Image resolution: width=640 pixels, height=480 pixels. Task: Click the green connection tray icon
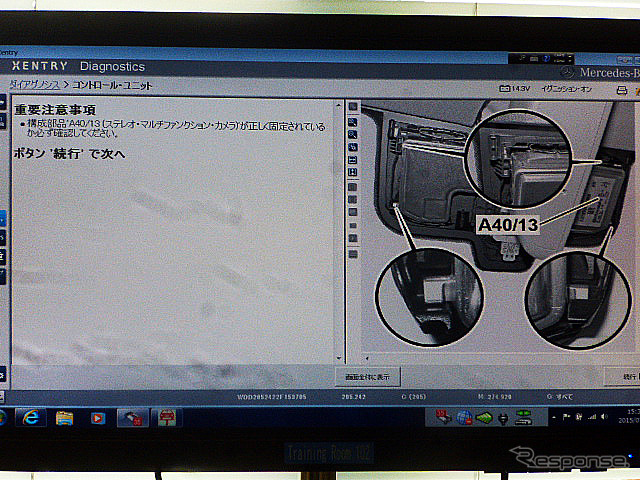(524, 418)
